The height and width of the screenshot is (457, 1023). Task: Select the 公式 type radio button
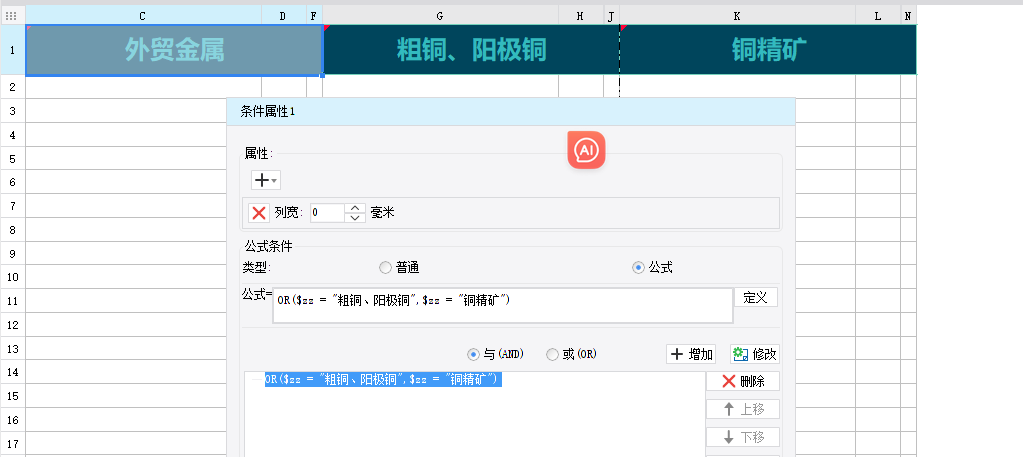tap(638, 267)
